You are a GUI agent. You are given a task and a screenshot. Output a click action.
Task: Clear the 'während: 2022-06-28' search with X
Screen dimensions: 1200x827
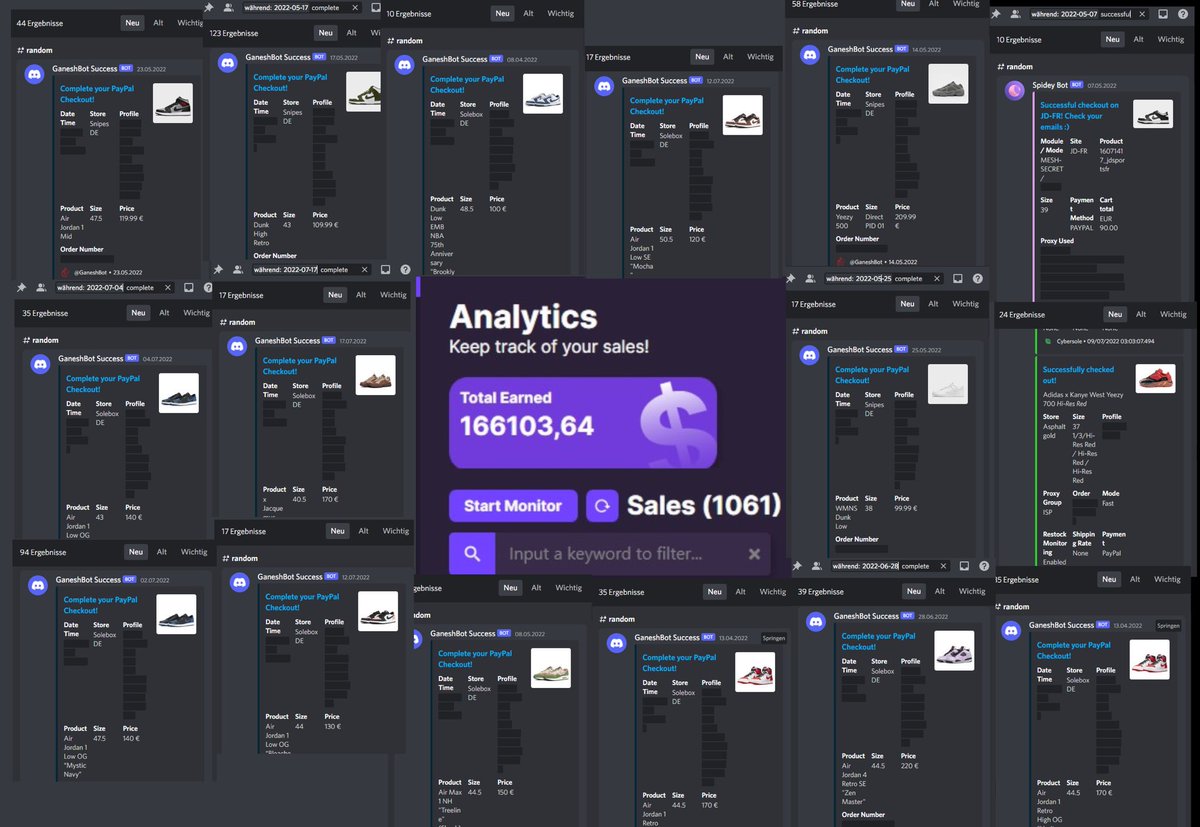pos(943,566)
